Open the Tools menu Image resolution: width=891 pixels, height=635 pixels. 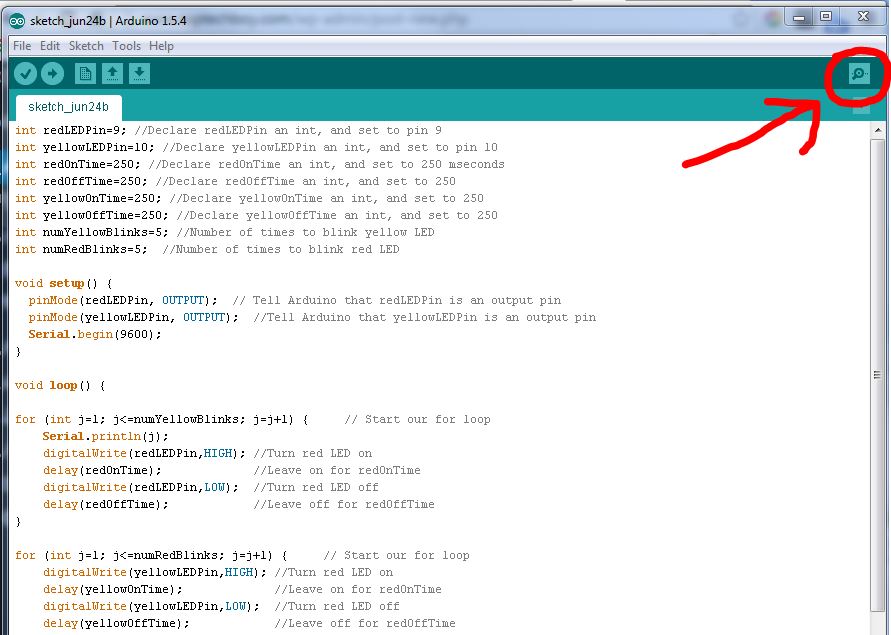[126, 45]
